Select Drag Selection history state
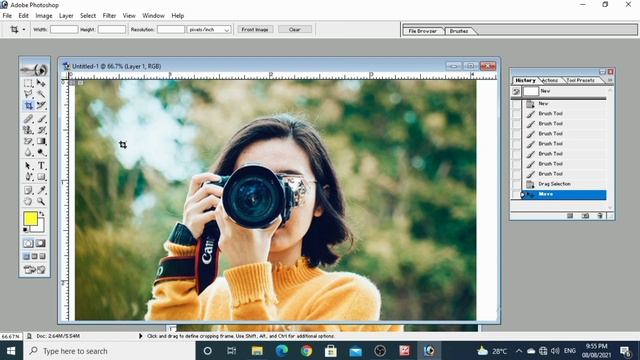Viewport: 640px width, 360px height. coord(564,184)
